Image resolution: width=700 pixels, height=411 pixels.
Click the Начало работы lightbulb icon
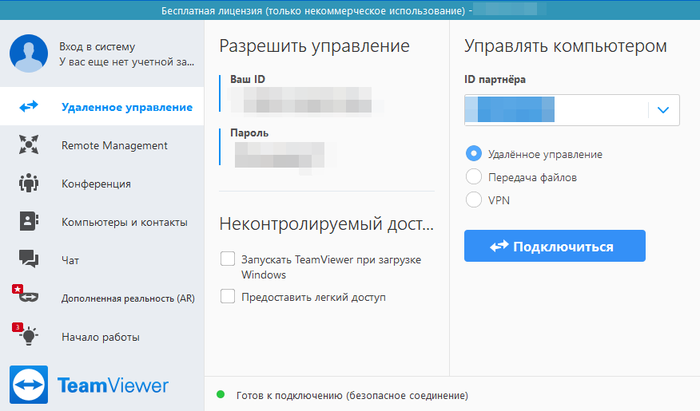(29, 336)
